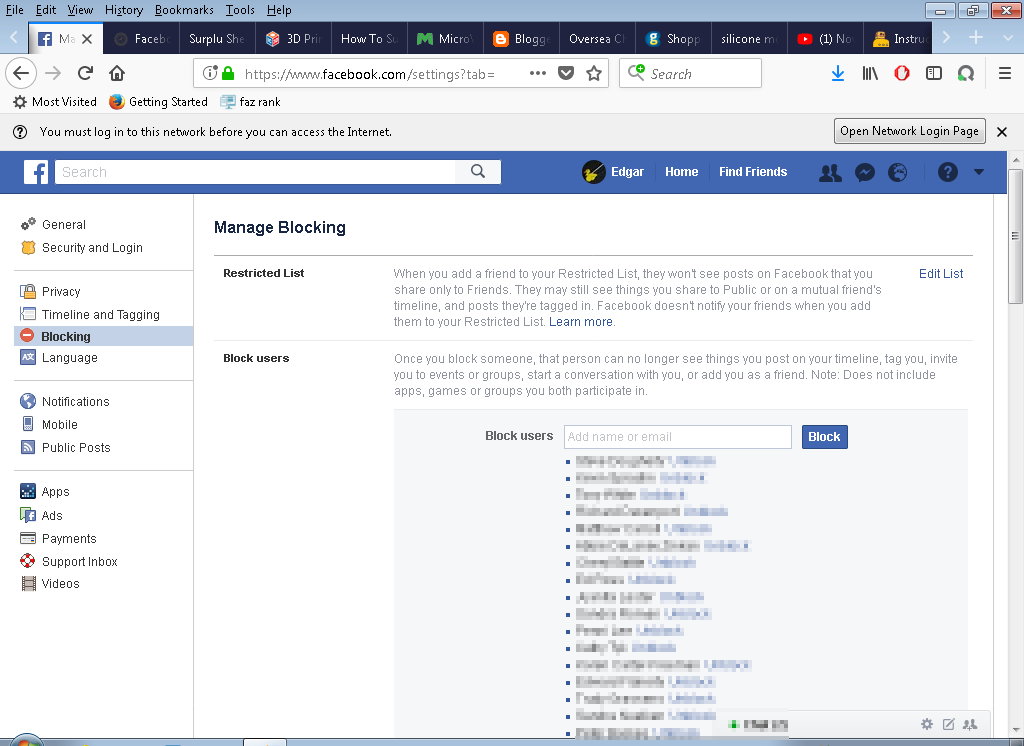Start new message with compose icon in chat bar
Image resolution: width=1024 pixels, height=746 pixels.
click(x=948, y=724)
